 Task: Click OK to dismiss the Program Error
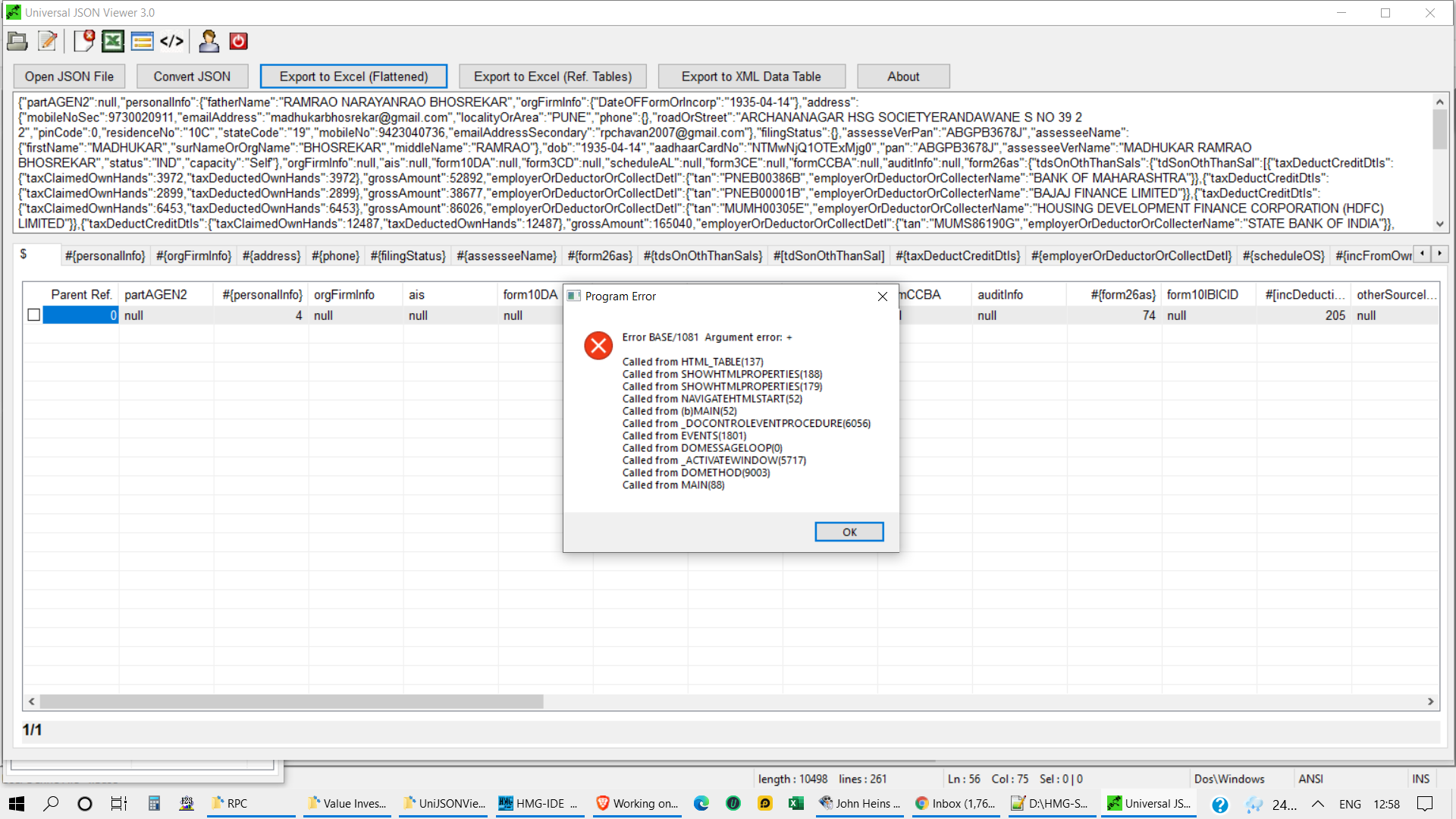pos(849,531)
